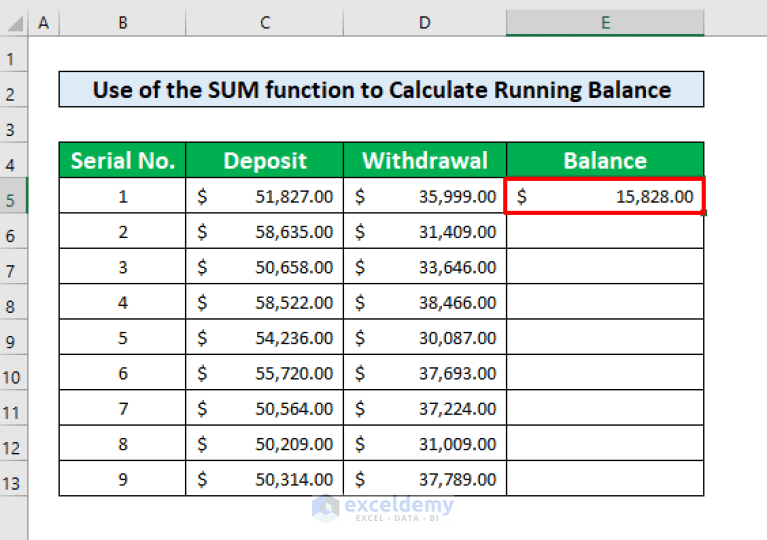Select withdrawal cell 37,789.00

click(425, 479)
